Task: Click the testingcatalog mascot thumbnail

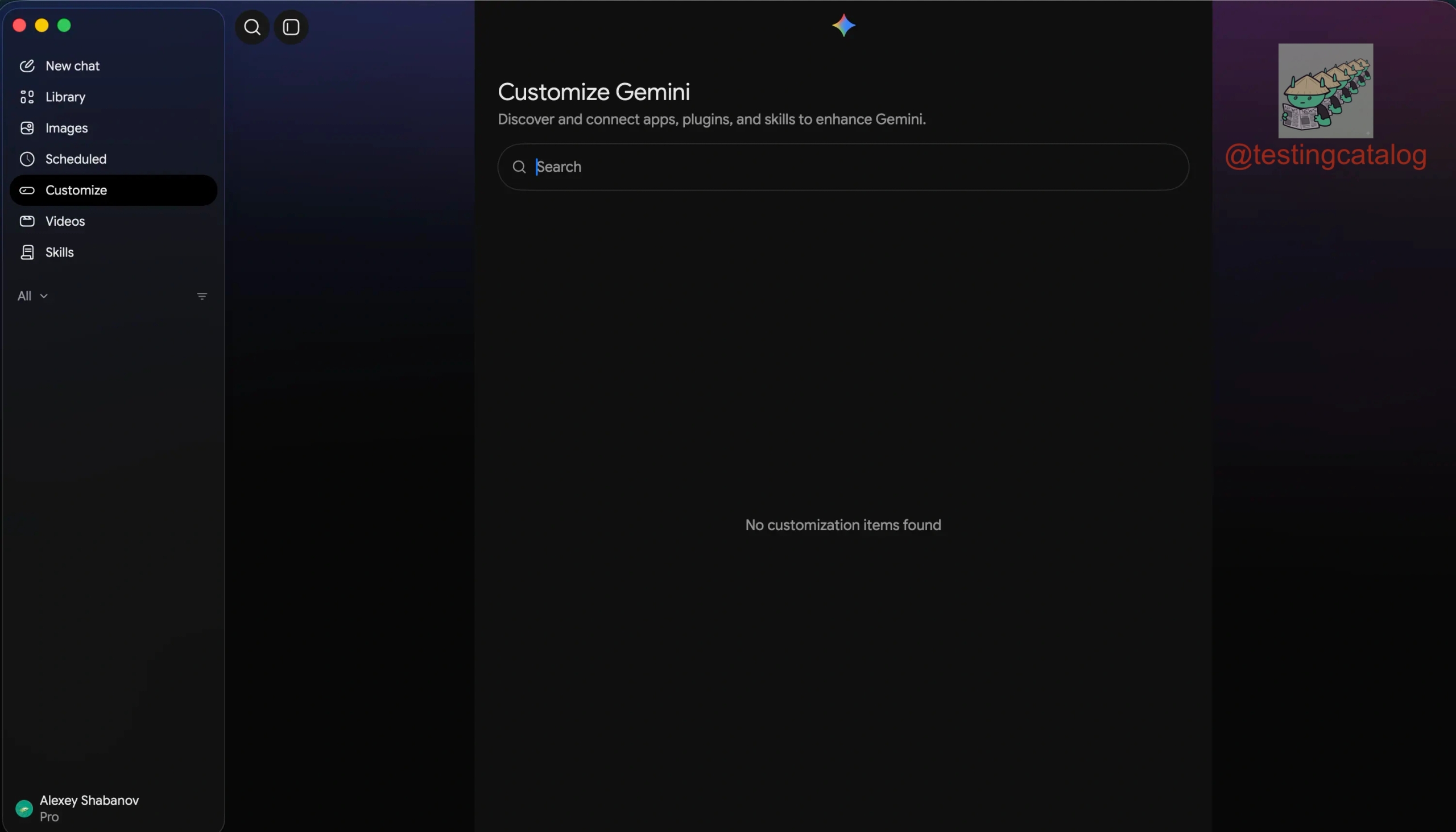Action: pos(1325,90)
